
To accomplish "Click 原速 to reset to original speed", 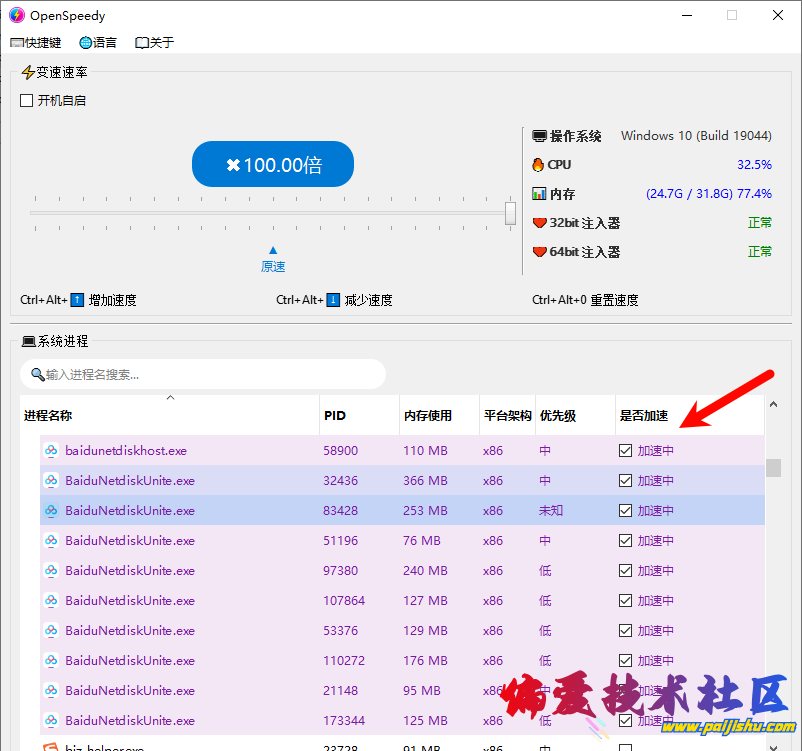I will (x=273, y=266).
